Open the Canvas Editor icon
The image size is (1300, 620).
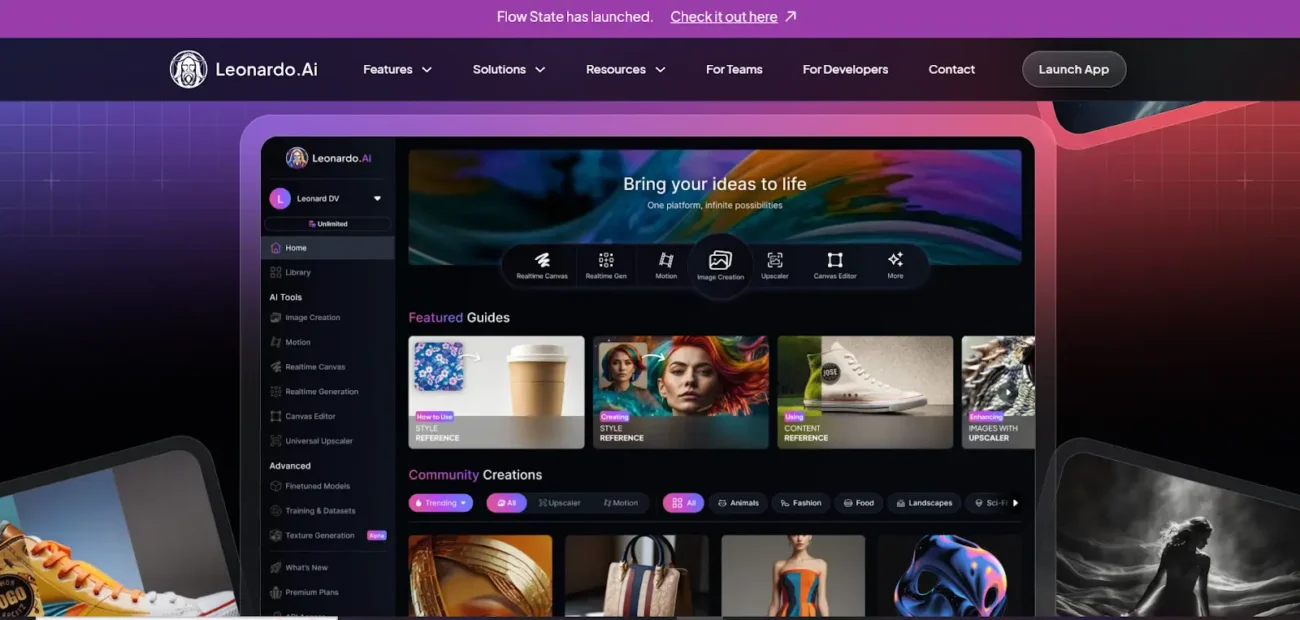[x=835, y=261]
